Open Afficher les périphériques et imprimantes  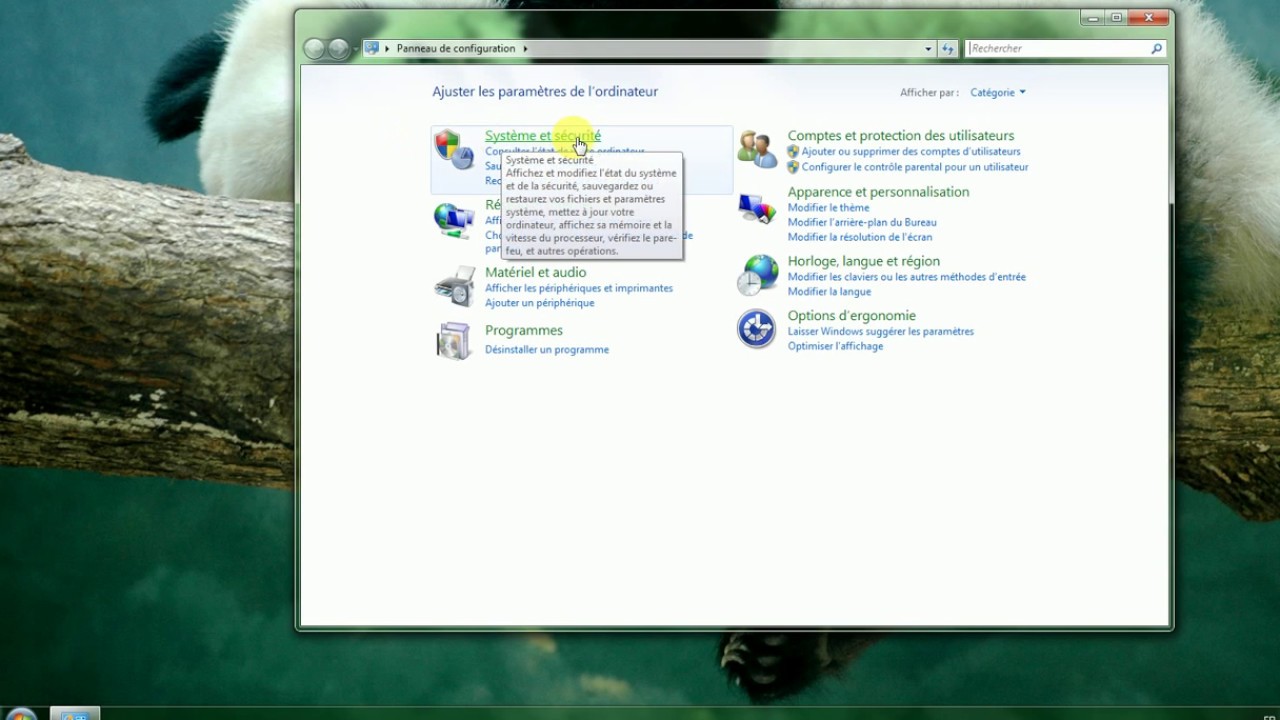pos(579,288)
